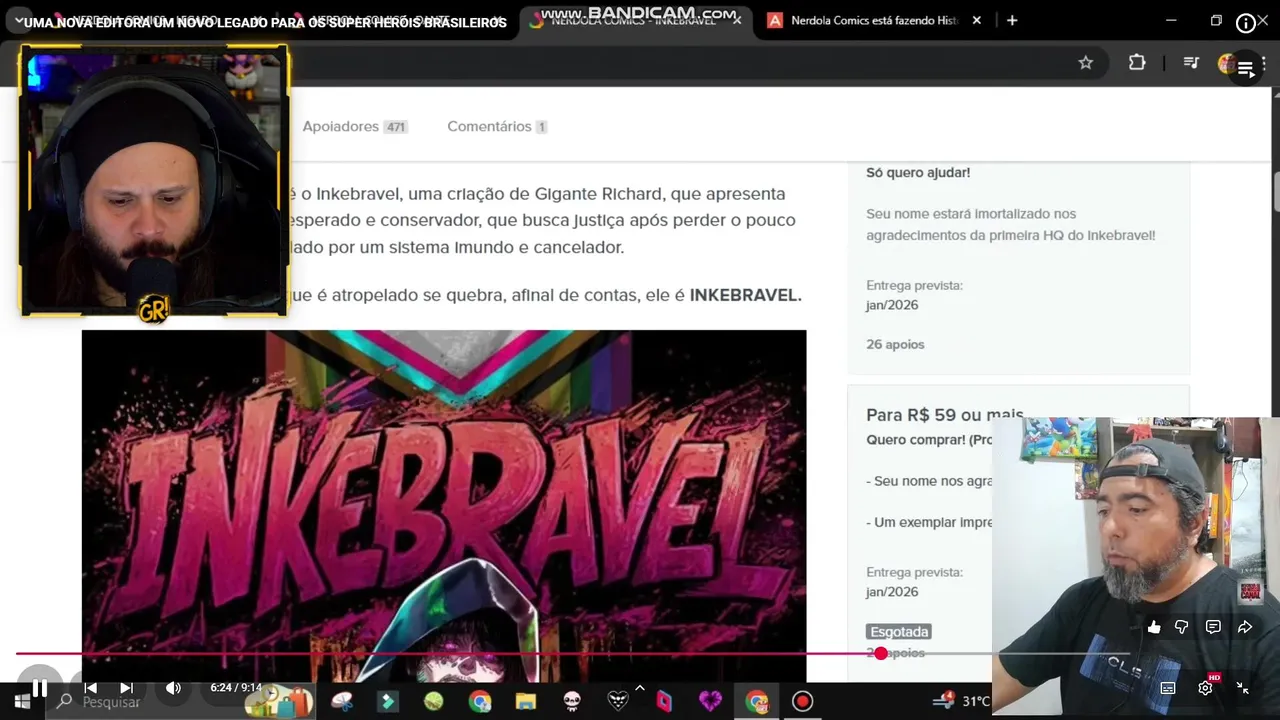Open the active Chrome profile taskbar icon
The image size is (1280, 720).
point(756,701)
